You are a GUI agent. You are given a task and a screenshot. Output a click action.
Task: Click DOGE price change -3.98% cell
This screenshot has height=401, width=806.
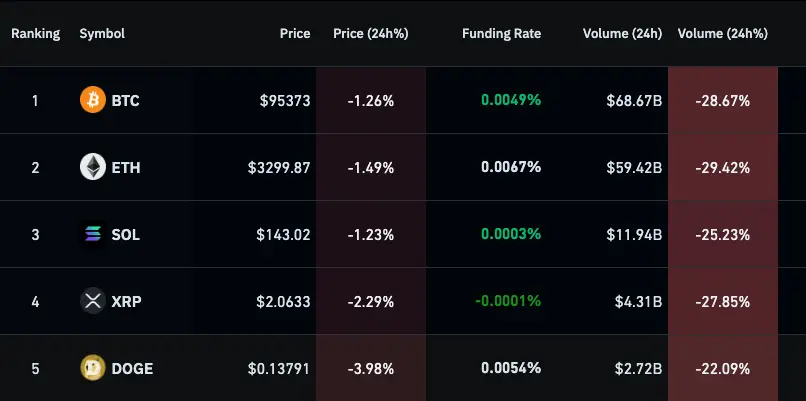370,368
